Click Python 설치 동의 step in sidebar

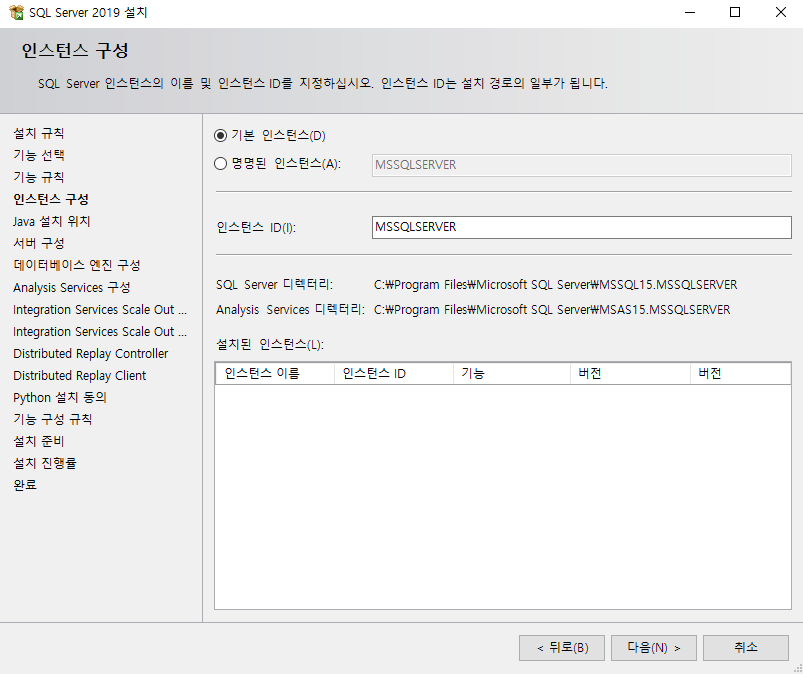60,397
